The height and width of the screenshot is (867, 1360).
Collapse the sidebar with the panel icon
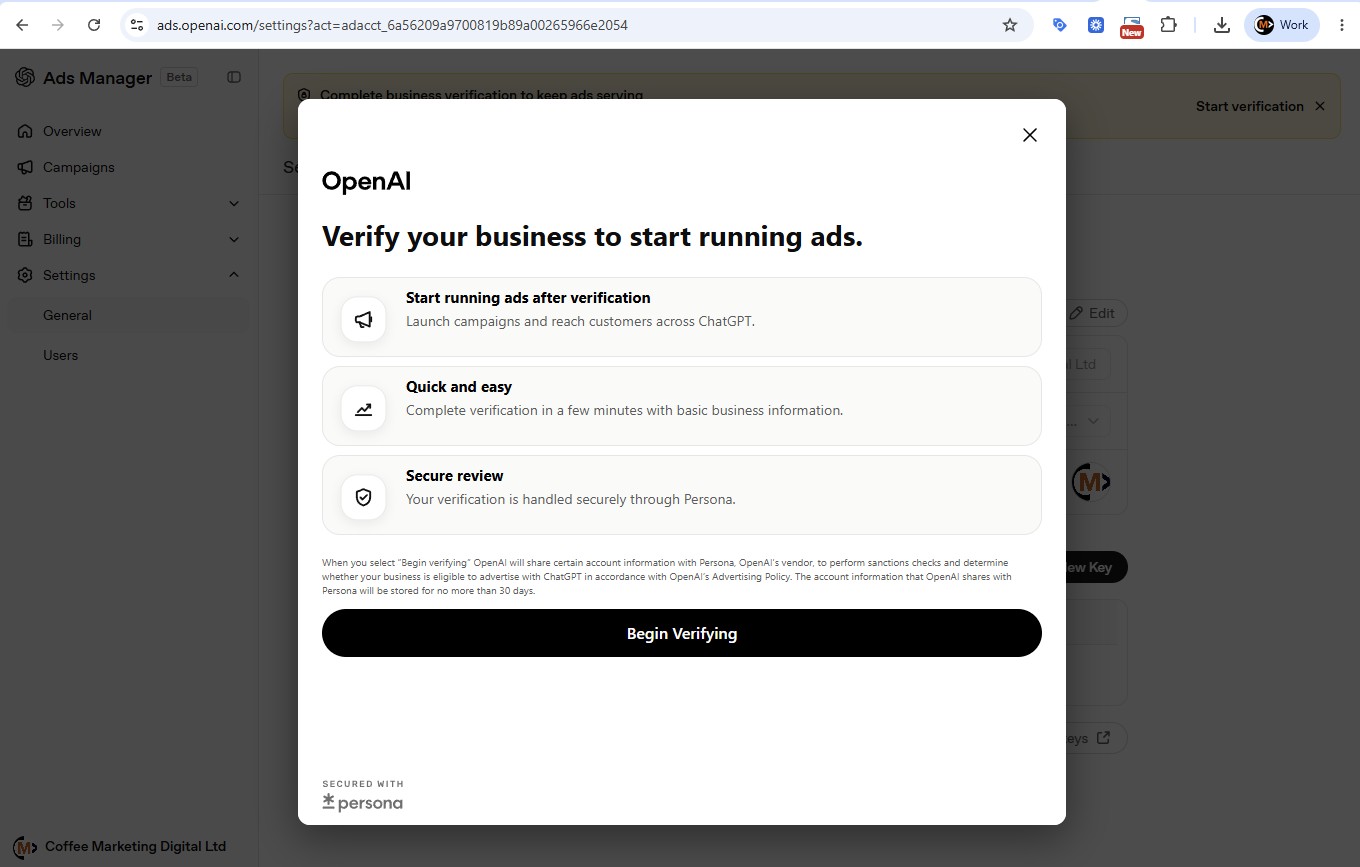[x=234, y=77]
